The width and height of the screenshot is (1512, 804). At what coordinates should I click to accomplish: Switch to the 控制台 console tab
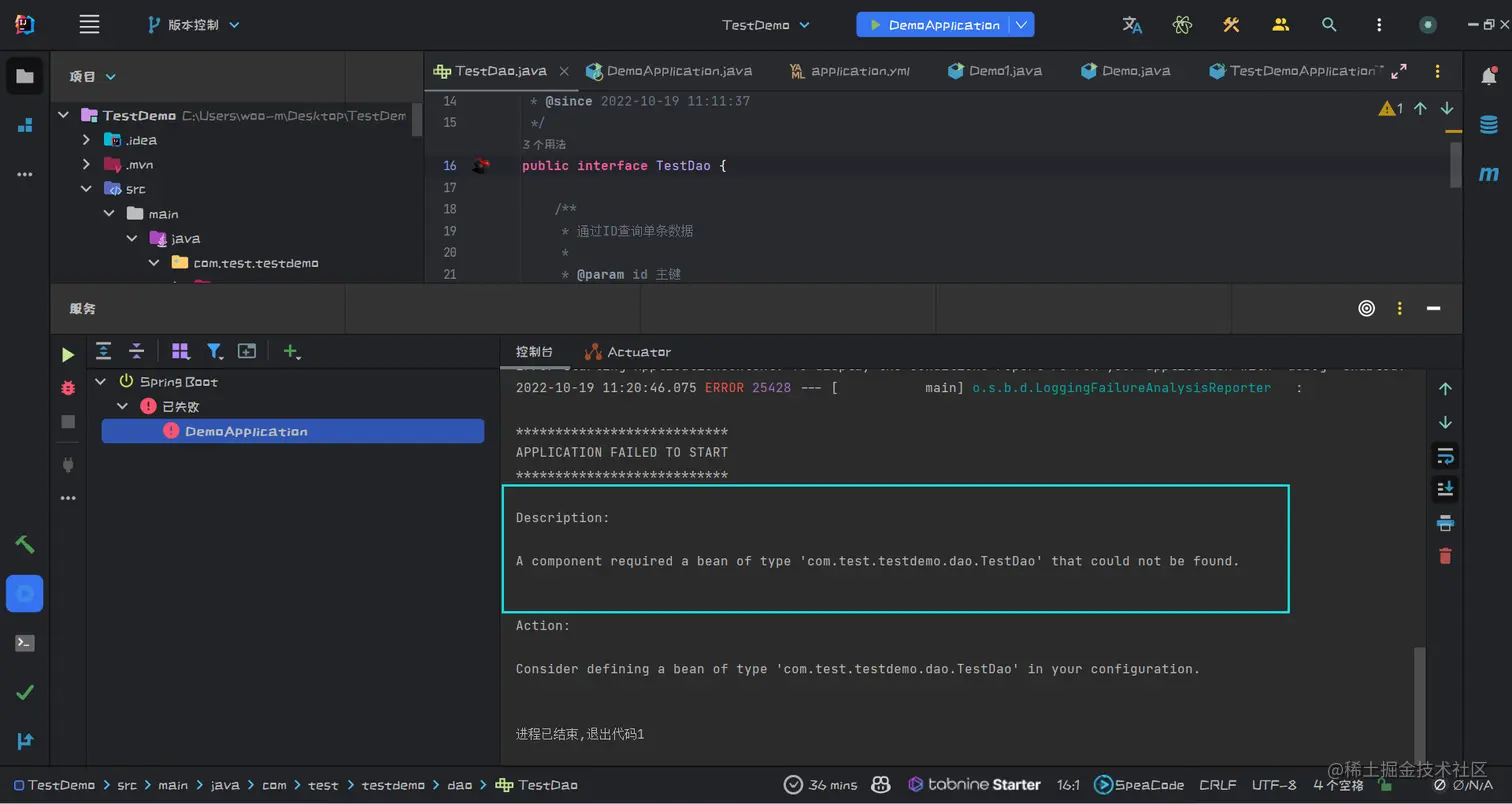pyautogui.click(x=534, y=352)
